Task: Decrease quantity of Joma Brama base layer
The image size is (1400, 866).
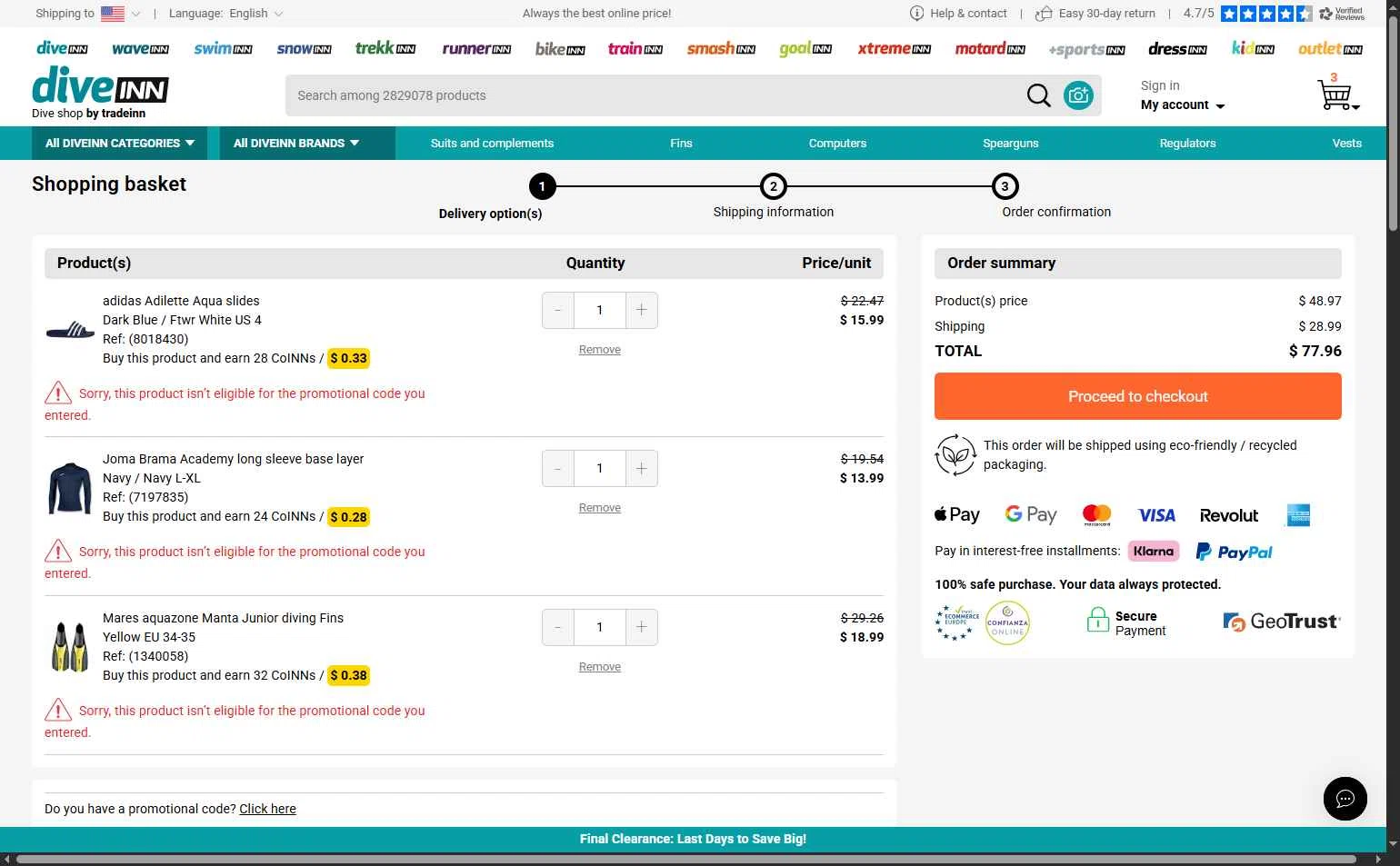Action: (558, 468)
